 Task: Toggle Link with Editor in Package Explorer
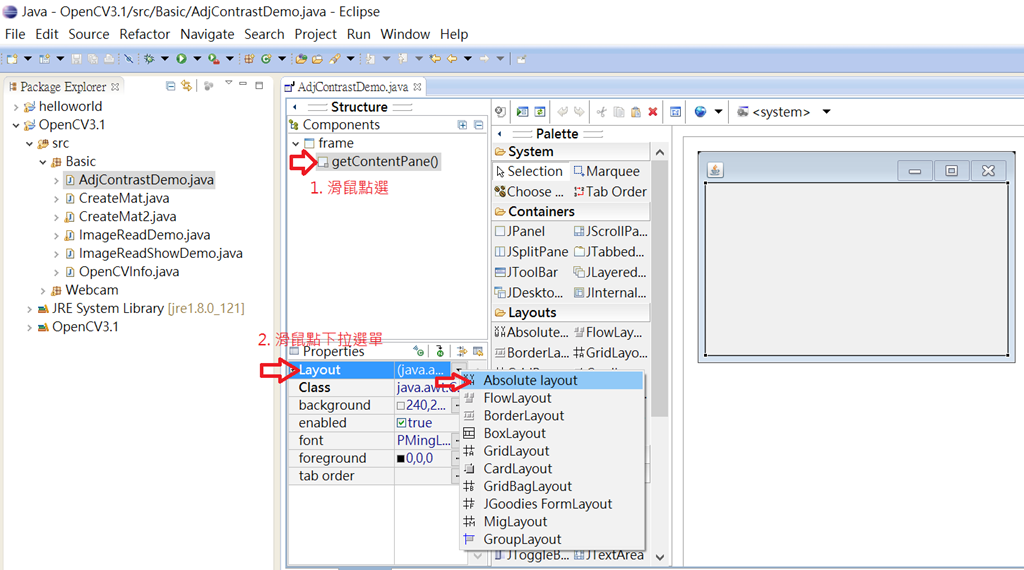(x=186, y=86)
